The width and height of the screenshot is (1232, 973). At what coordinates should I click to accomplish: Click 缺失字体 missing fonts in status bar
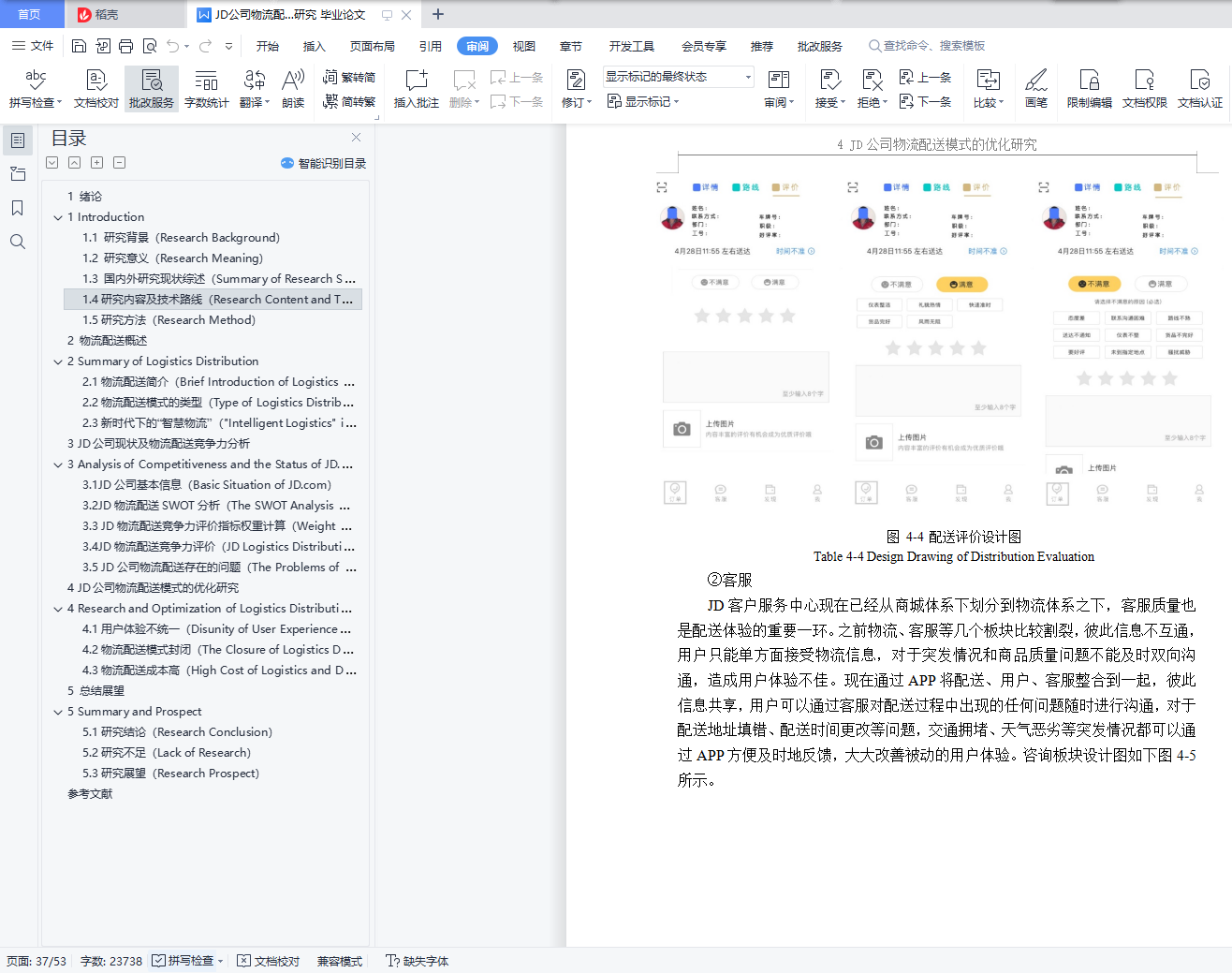418,961
